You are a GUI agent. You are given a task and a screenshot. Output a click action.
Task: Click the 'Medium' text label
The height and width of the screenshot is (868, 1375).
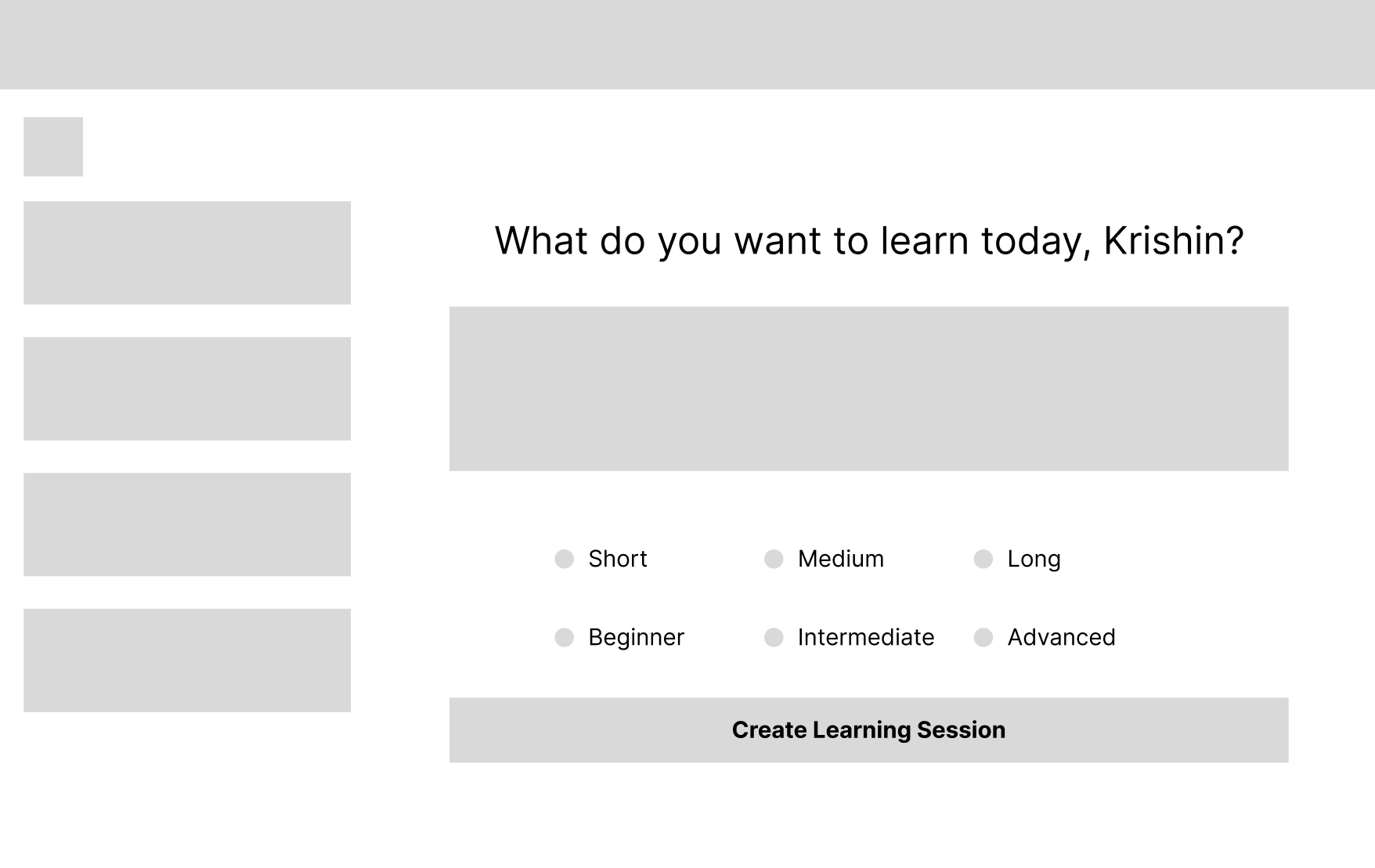pos(840,559)
